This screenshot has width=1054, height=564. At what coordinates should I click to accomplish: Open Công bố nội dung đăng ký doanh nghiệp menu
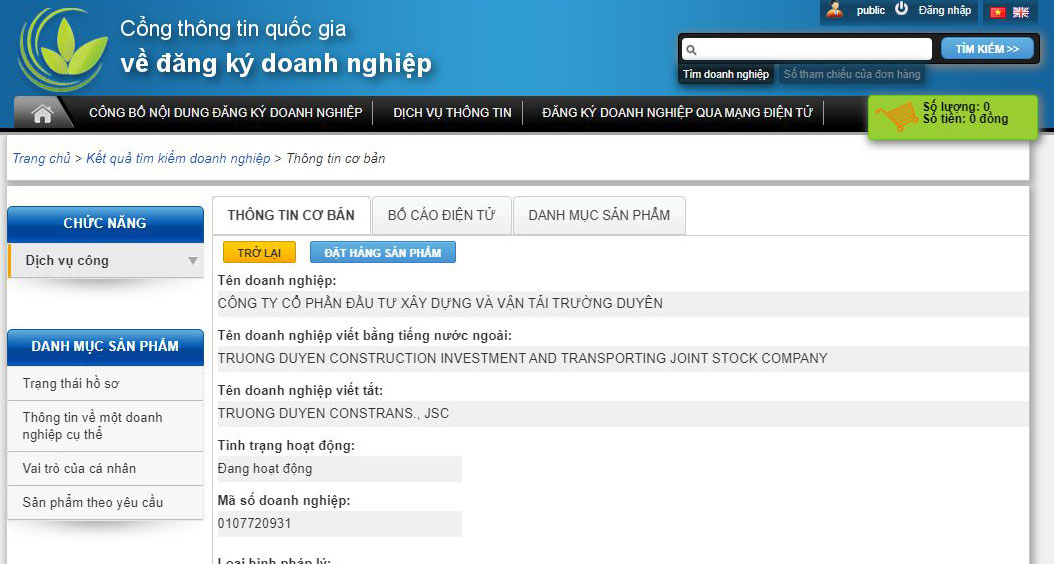click(x=225, y=113)
